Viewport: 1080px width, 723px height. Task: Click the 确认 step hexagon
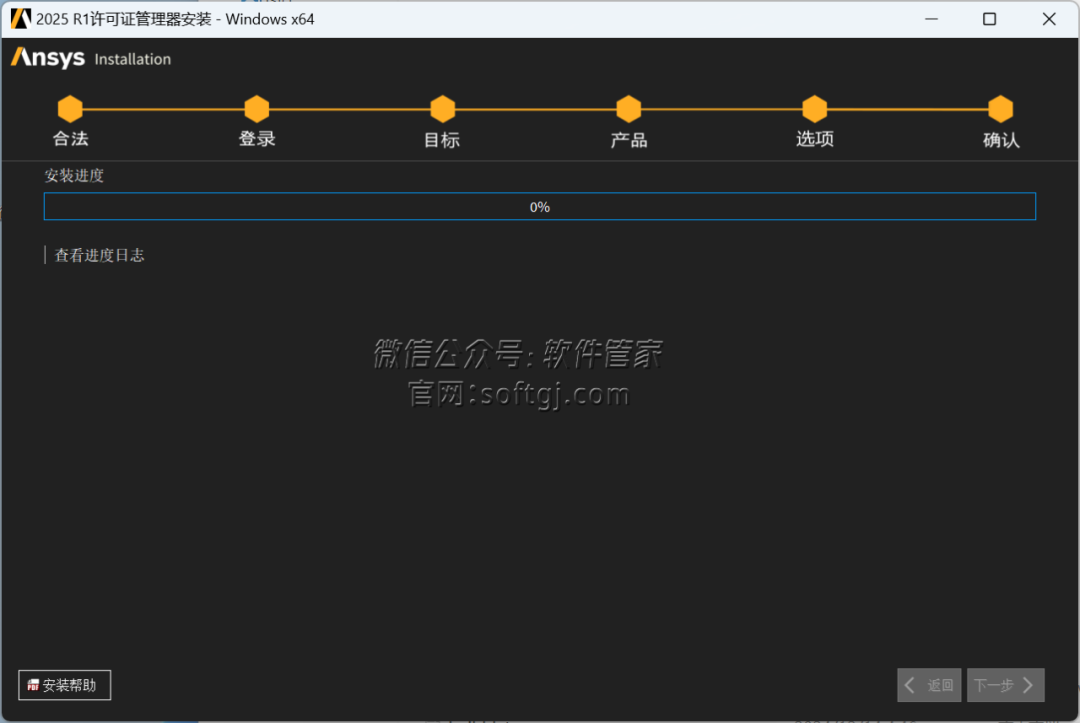coord(1001,109)
